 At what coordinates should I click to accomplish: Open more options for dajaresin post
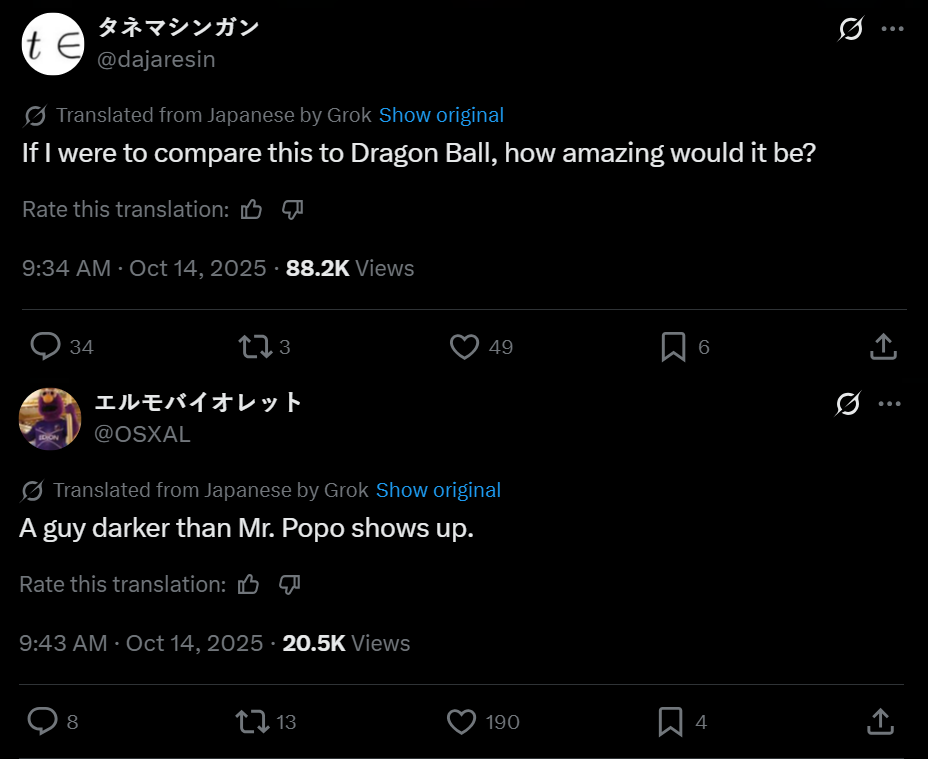(x=892, y=29)
